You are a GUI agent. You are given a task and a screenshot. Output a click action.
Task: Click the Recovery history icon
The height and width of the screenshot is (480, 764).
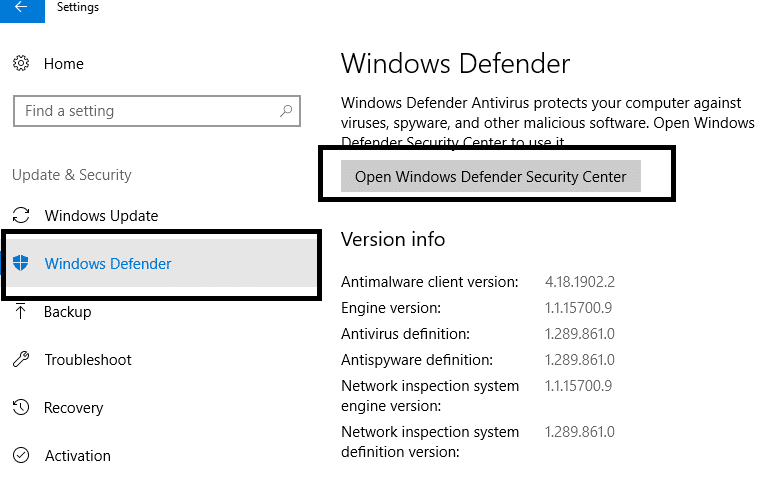21,408
